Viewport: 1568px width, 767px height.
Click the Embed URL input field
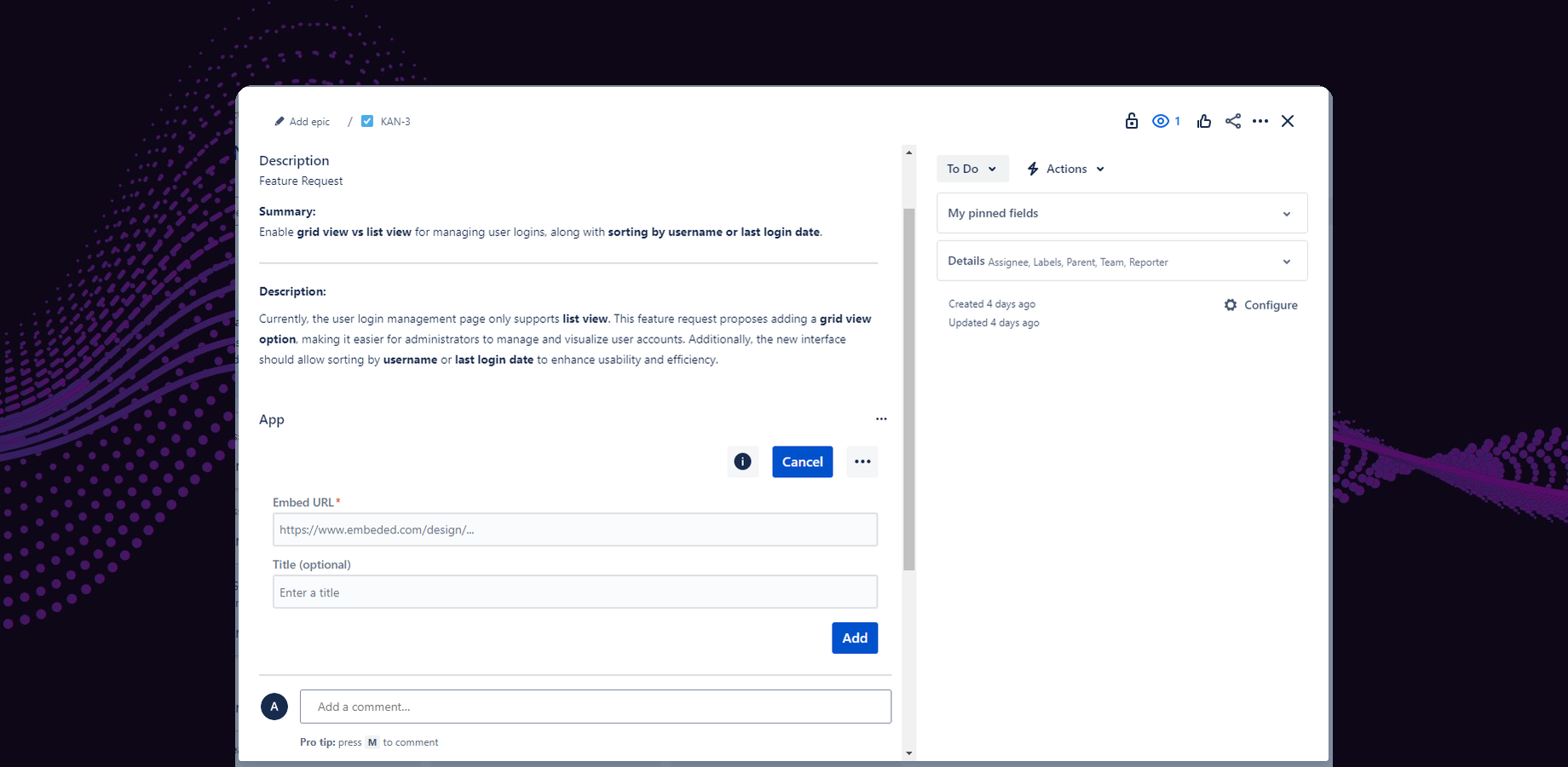click(x=574, y=529)
